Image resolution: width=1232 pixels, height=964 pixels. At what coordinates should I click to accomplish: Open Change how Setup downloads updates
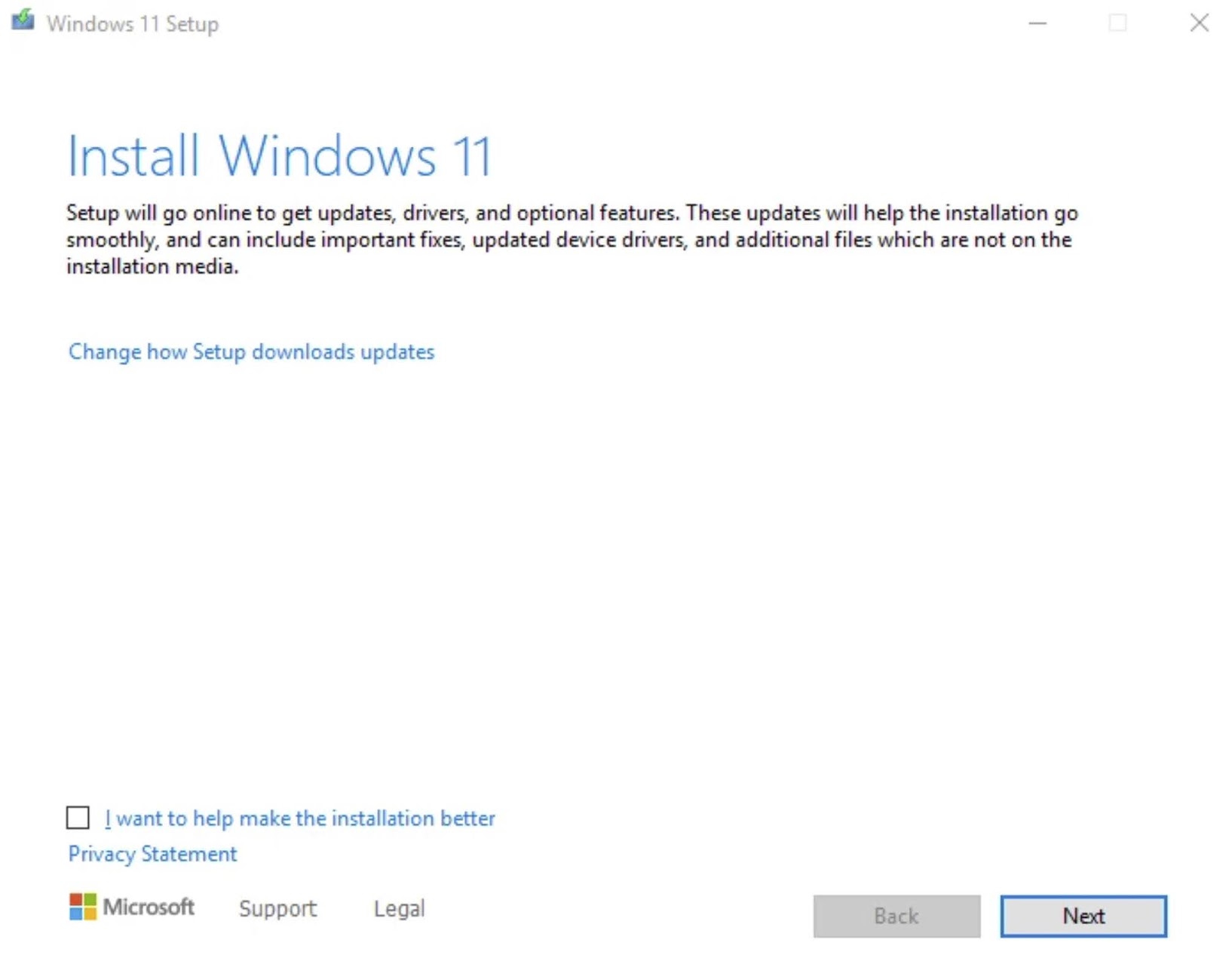pyautogui.click(x=251, y=352)
